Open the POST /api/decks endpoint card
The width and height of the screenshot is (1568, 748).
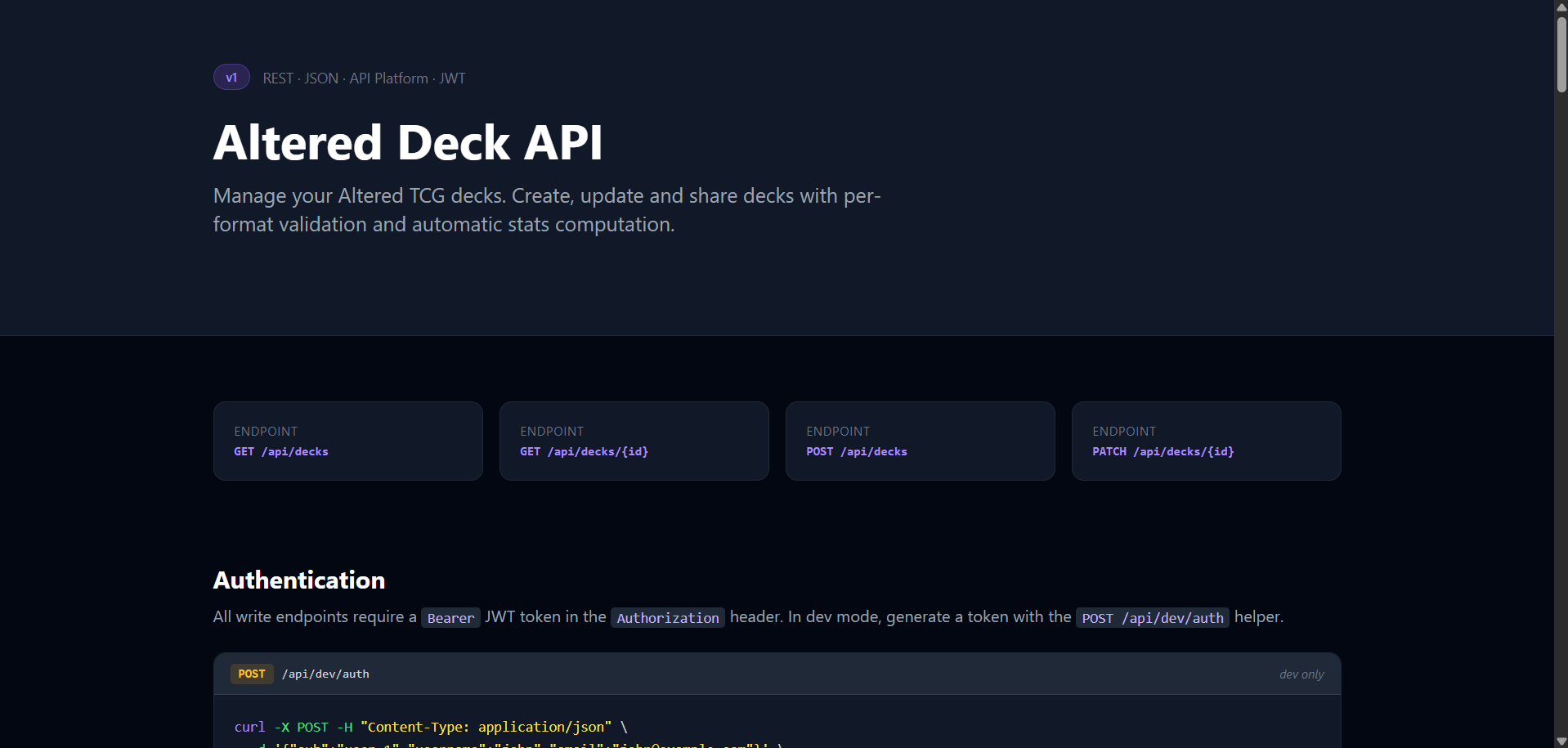coord(920,441)
